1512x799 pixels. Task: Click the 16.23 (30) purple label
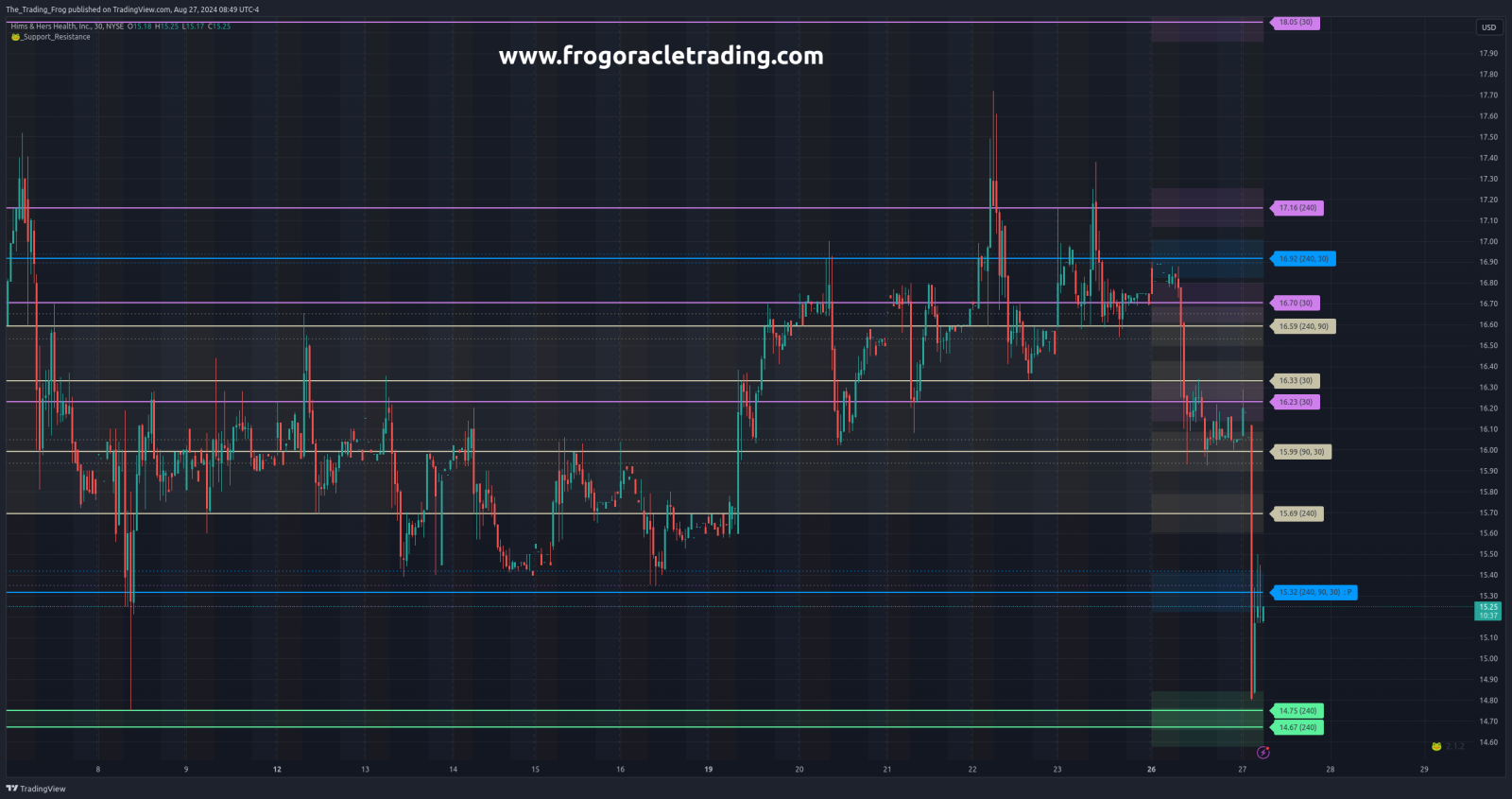pyautogui.click(x=1296, y=402)
